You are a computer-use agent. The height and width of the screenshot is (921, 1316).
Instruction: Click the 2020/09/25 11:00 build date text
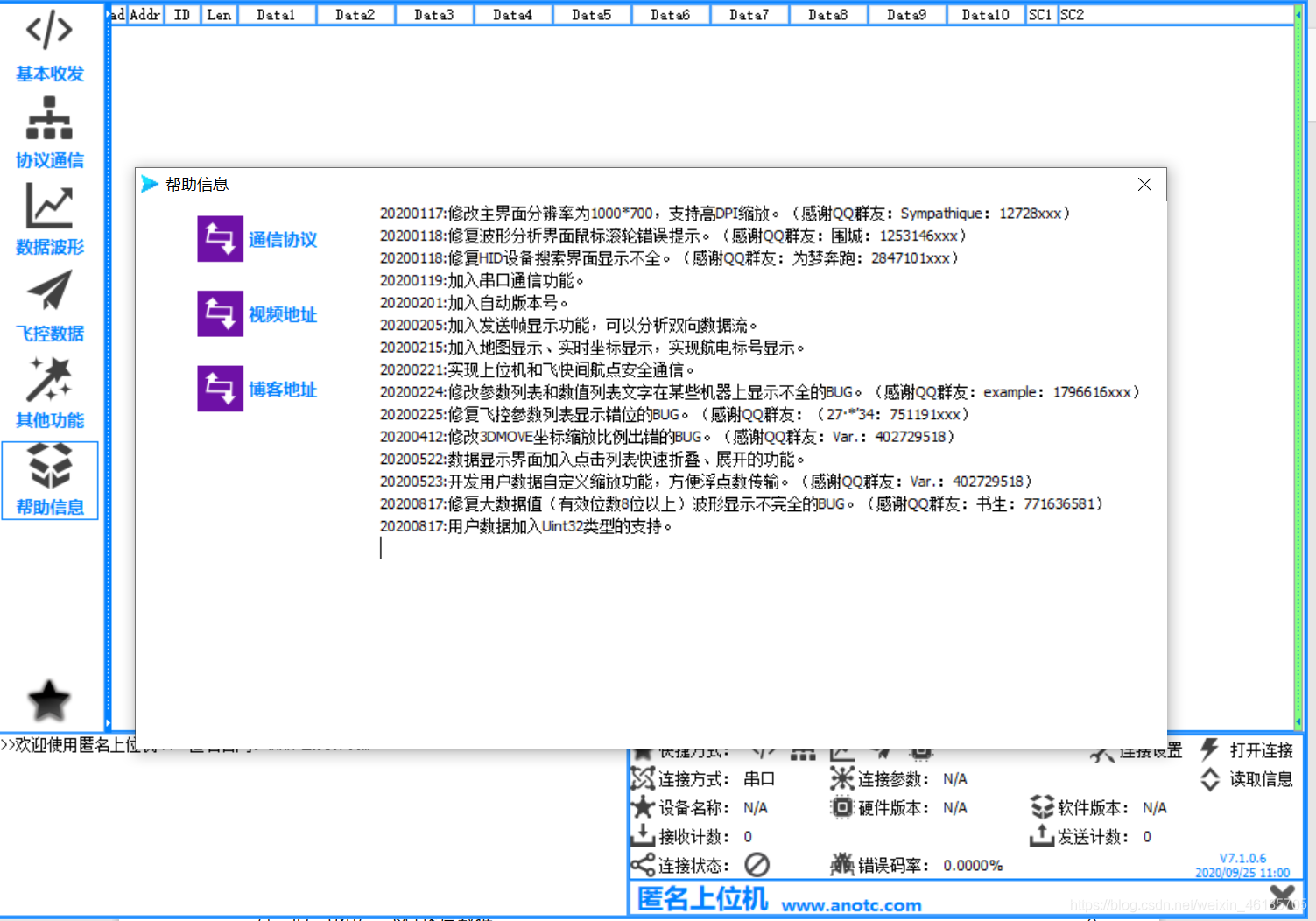1242,873
